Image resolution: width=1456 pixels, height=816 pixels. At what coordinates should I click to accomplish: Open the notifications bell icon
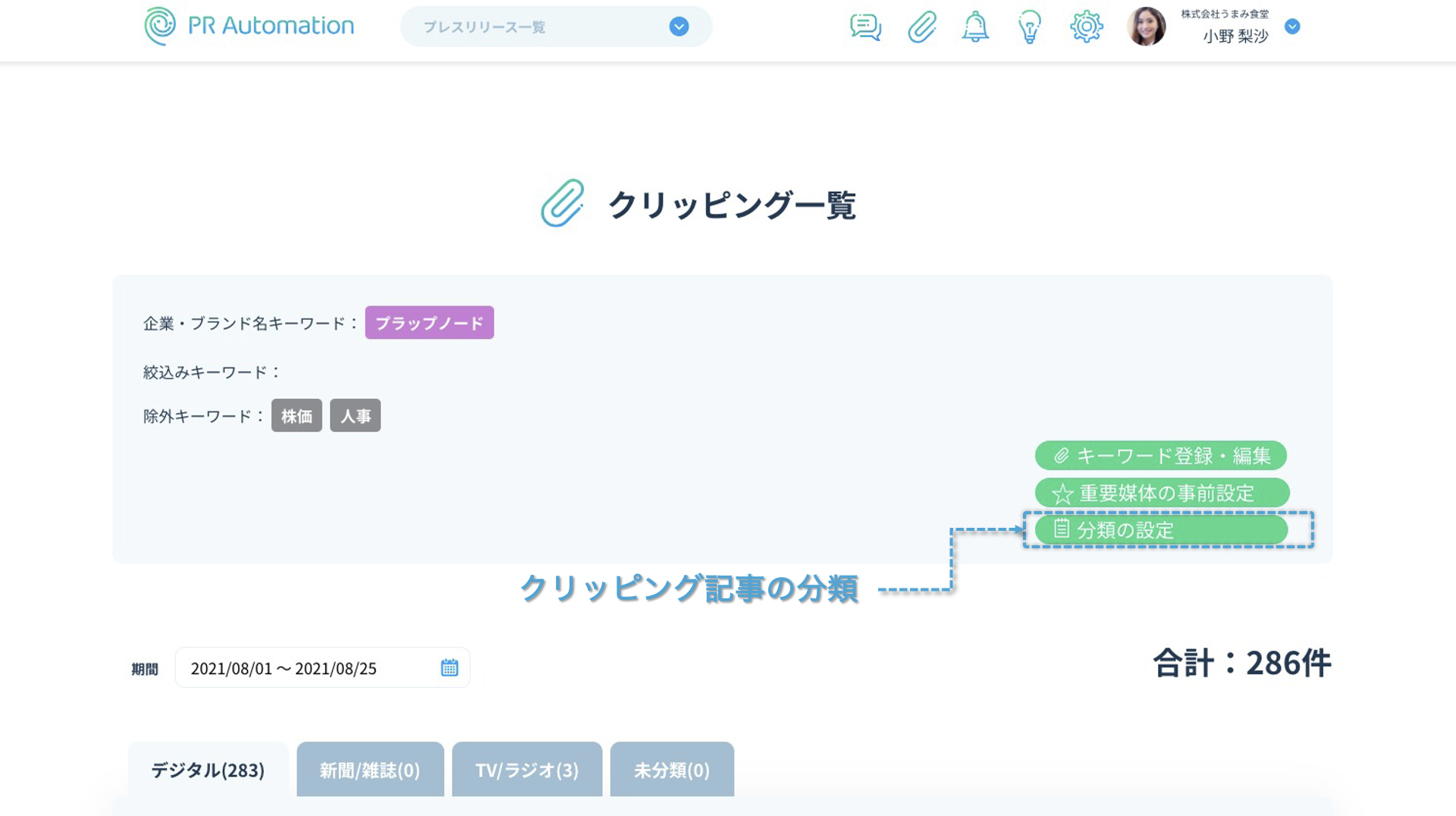click(x=975, y=27)
